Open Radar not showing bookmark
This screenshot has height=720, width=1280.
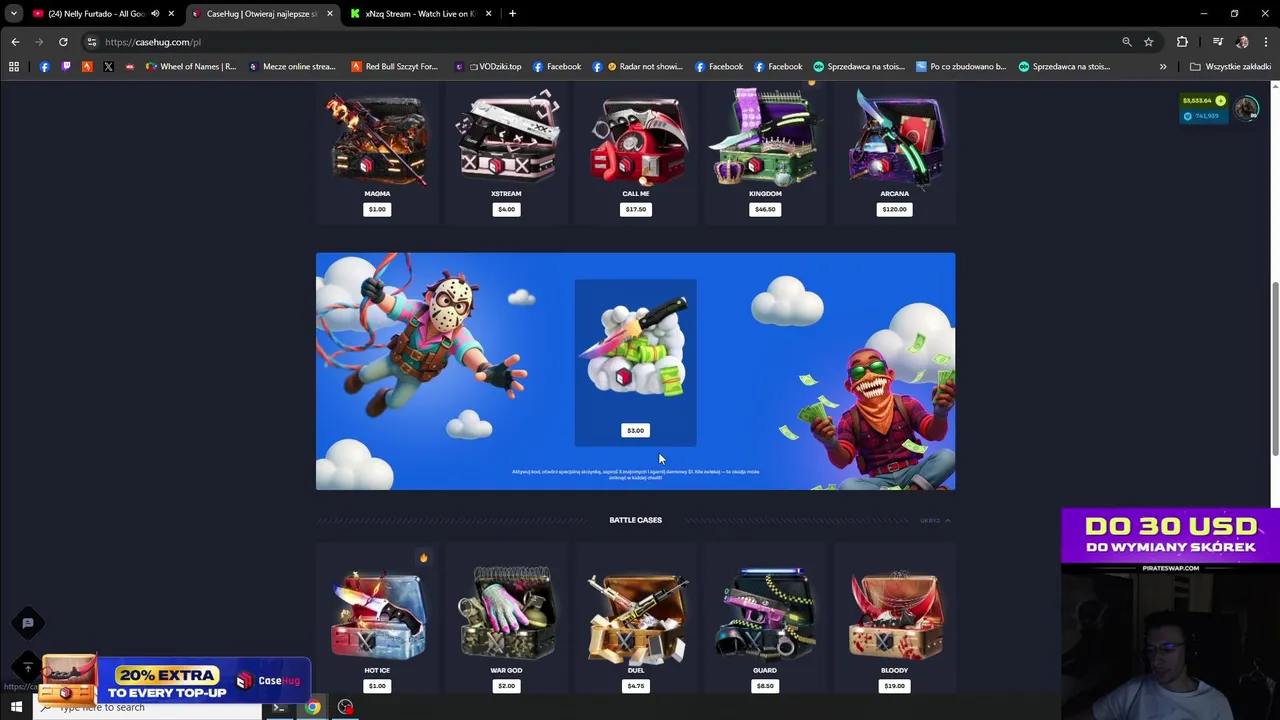(x=637, y=67)
